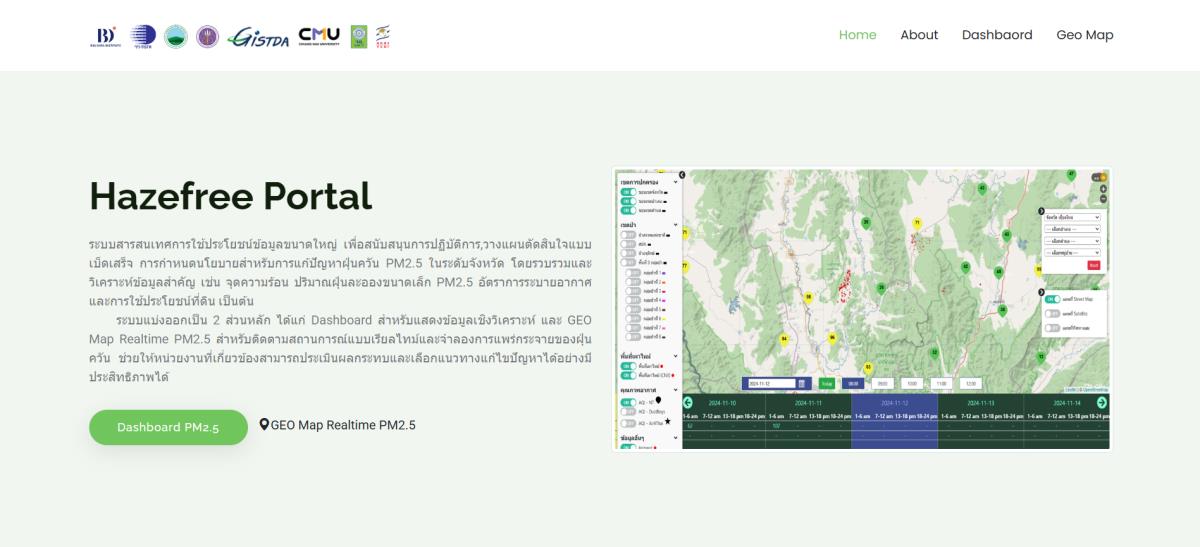The height and width of the screenshot is (547, 1200).
Task: Open the Chiang Mai province dropdown
Action: (1071, 217)
